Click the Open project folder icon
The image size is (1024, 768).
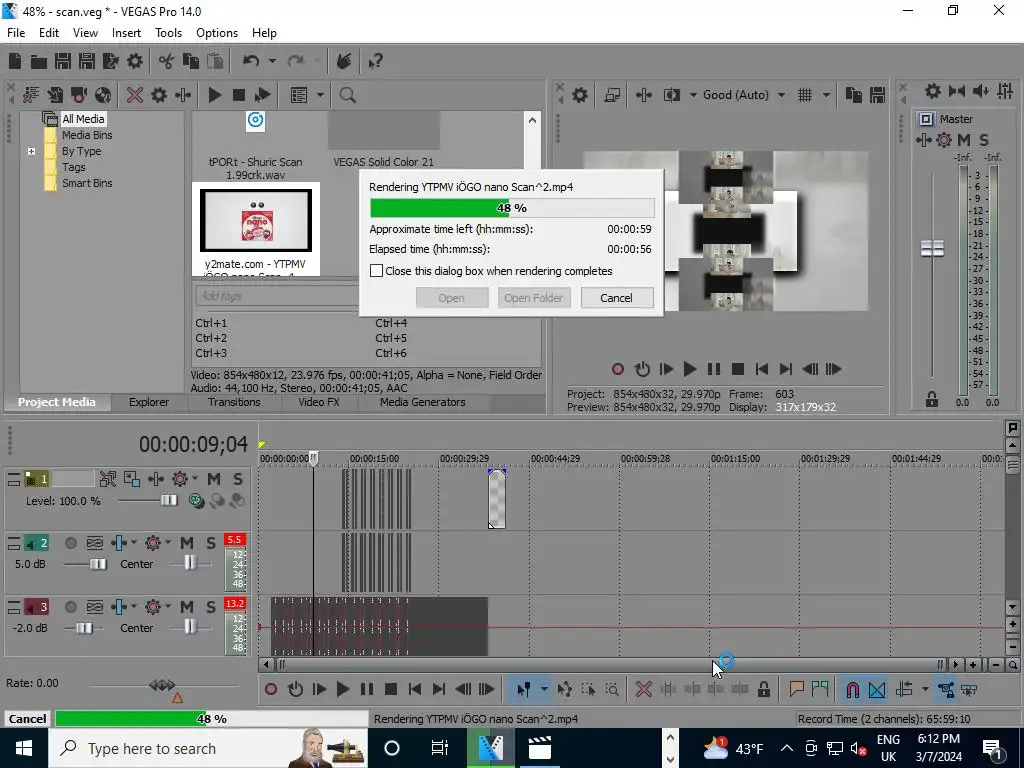39,61
